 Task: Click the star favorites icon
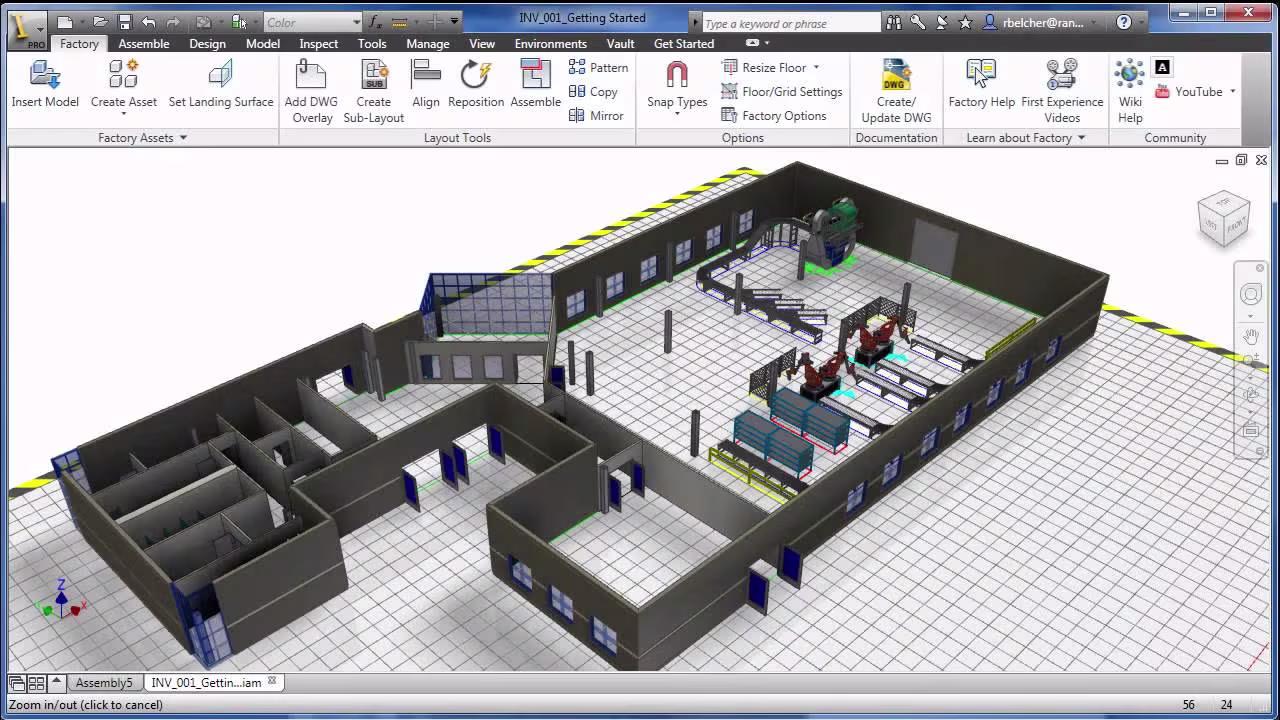(965, 22)
